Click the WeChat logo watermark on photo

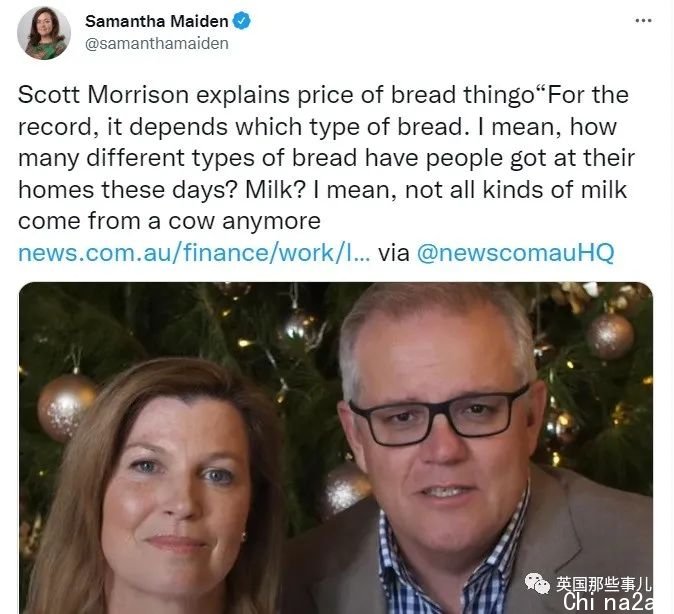click(x=537, y=583)
